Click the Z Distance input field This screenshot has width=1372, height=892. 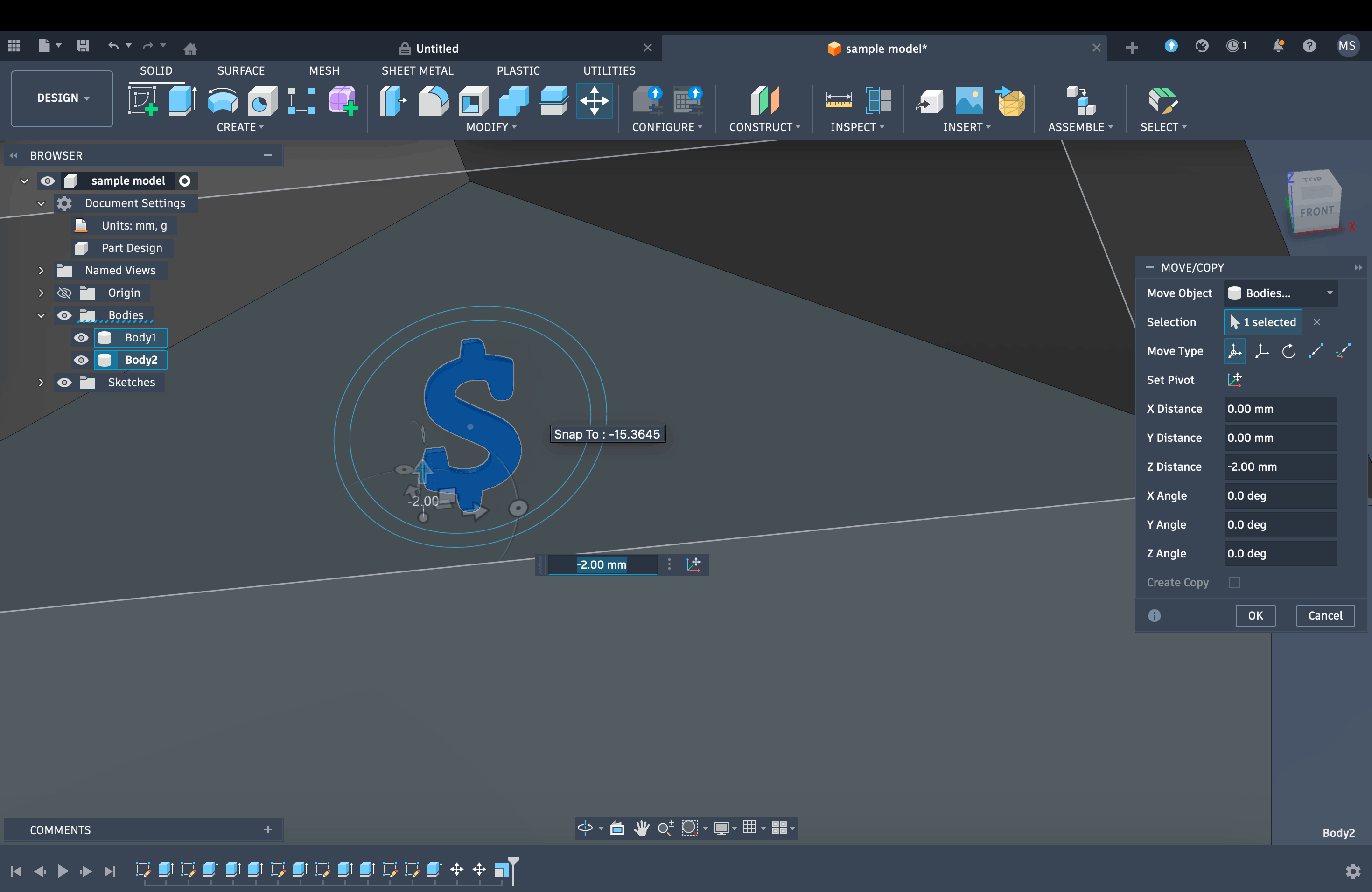click(x=1279, y=467)
